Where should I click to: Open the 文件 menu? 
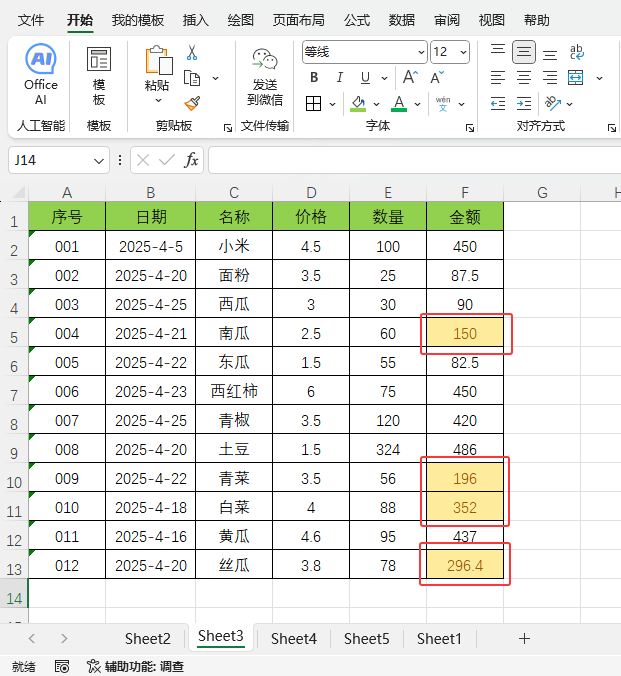click(x=31, y=20)
